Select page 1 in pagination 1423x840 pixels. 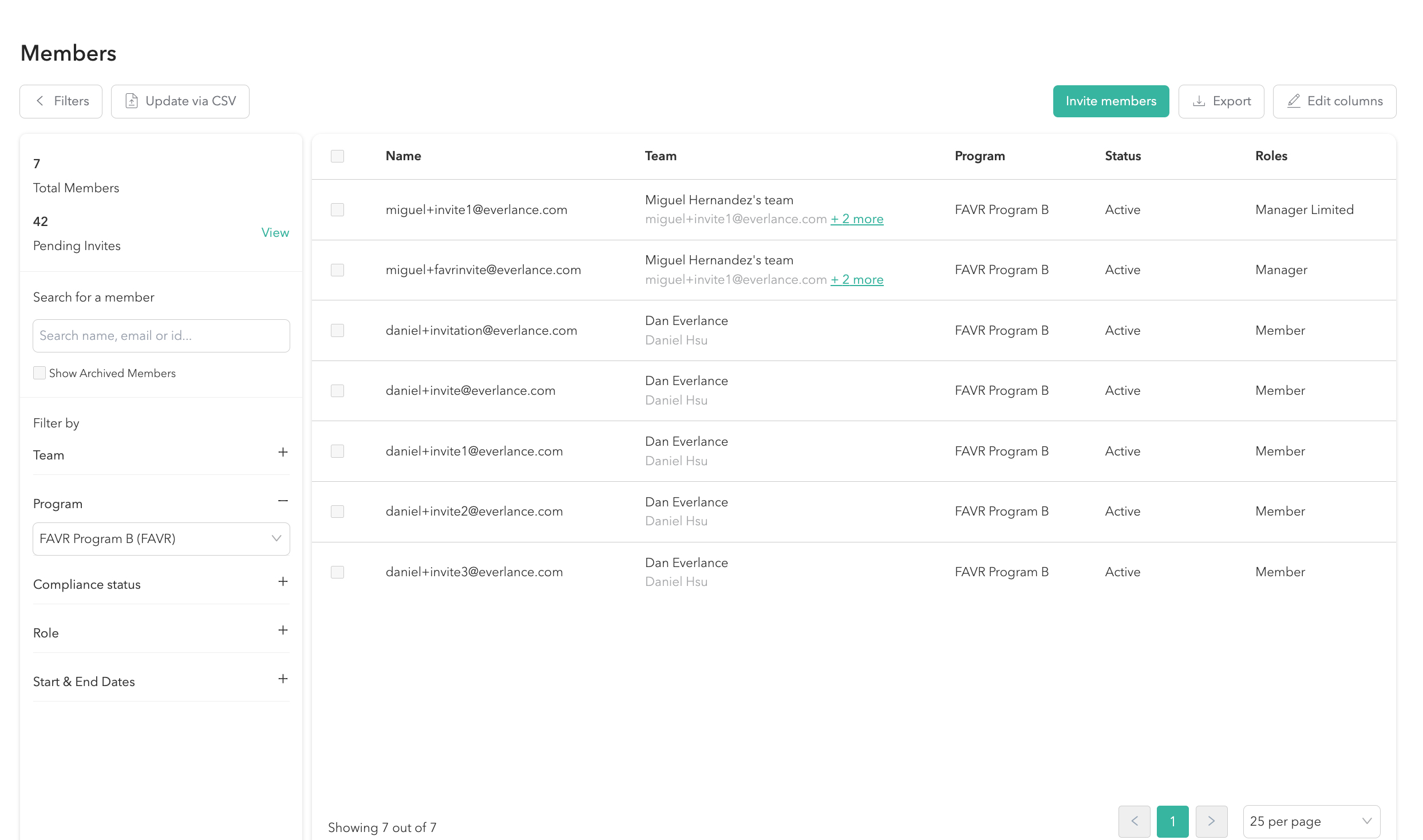[1172, 821]
